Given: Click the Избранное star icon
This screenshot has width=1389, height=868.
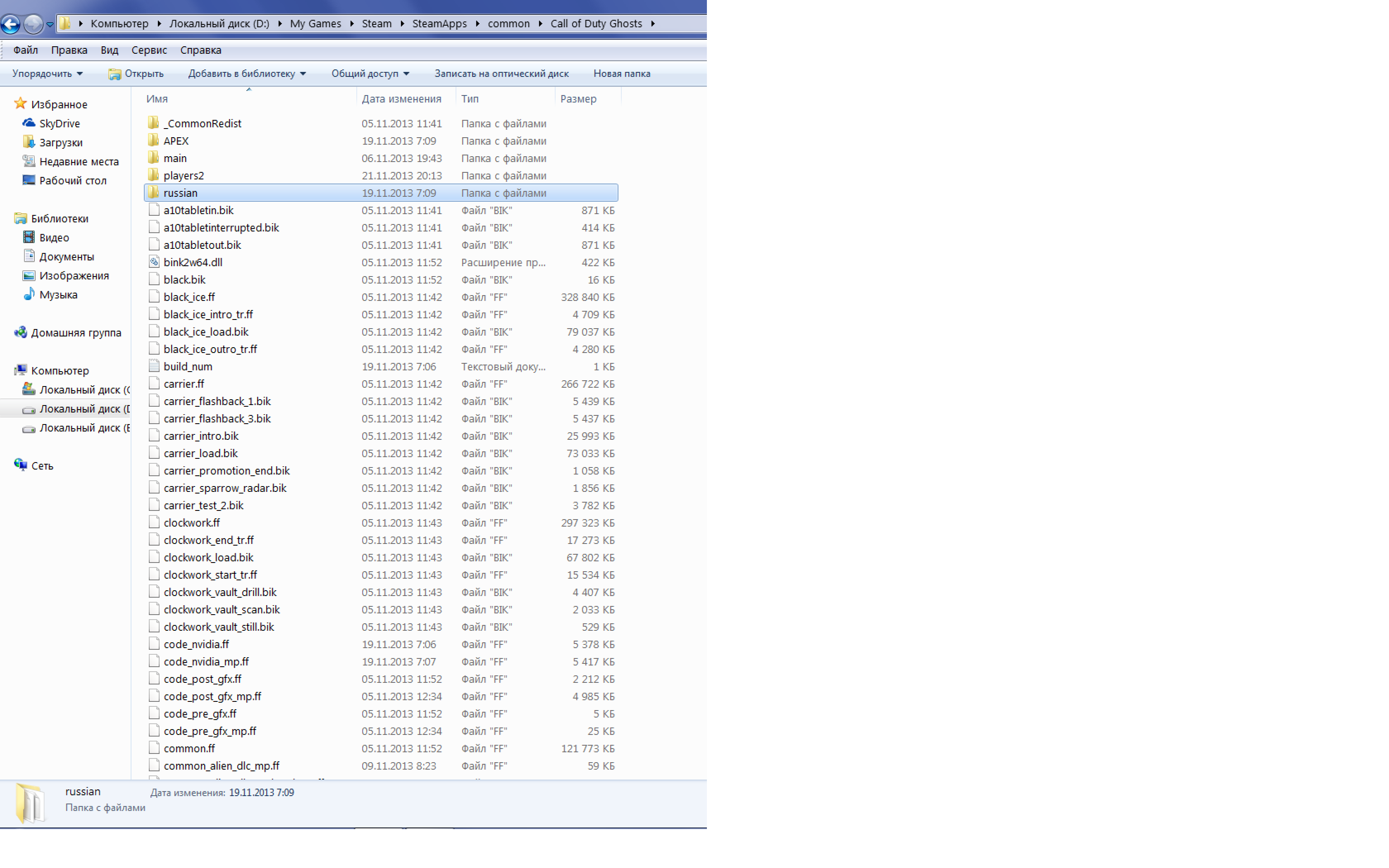Looking at the screenshot, I should tap(21, 103).
